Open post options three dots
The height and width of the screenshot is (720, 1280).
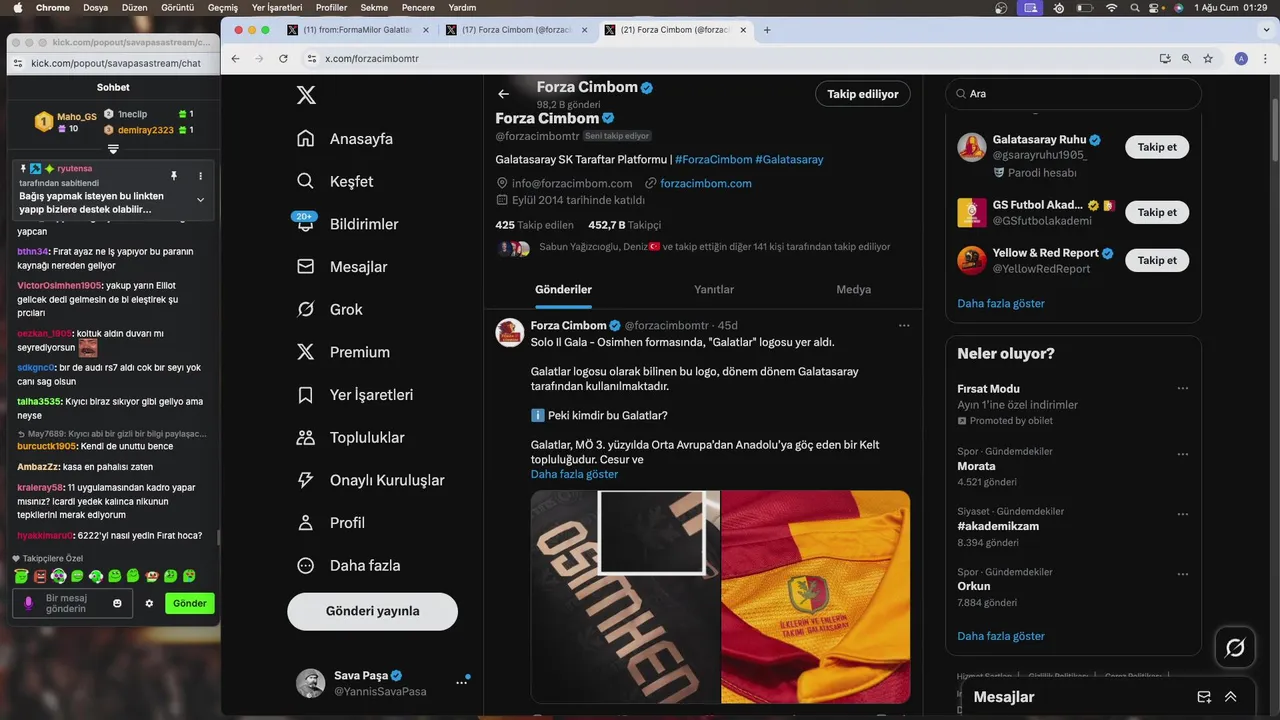pos(904,325)
